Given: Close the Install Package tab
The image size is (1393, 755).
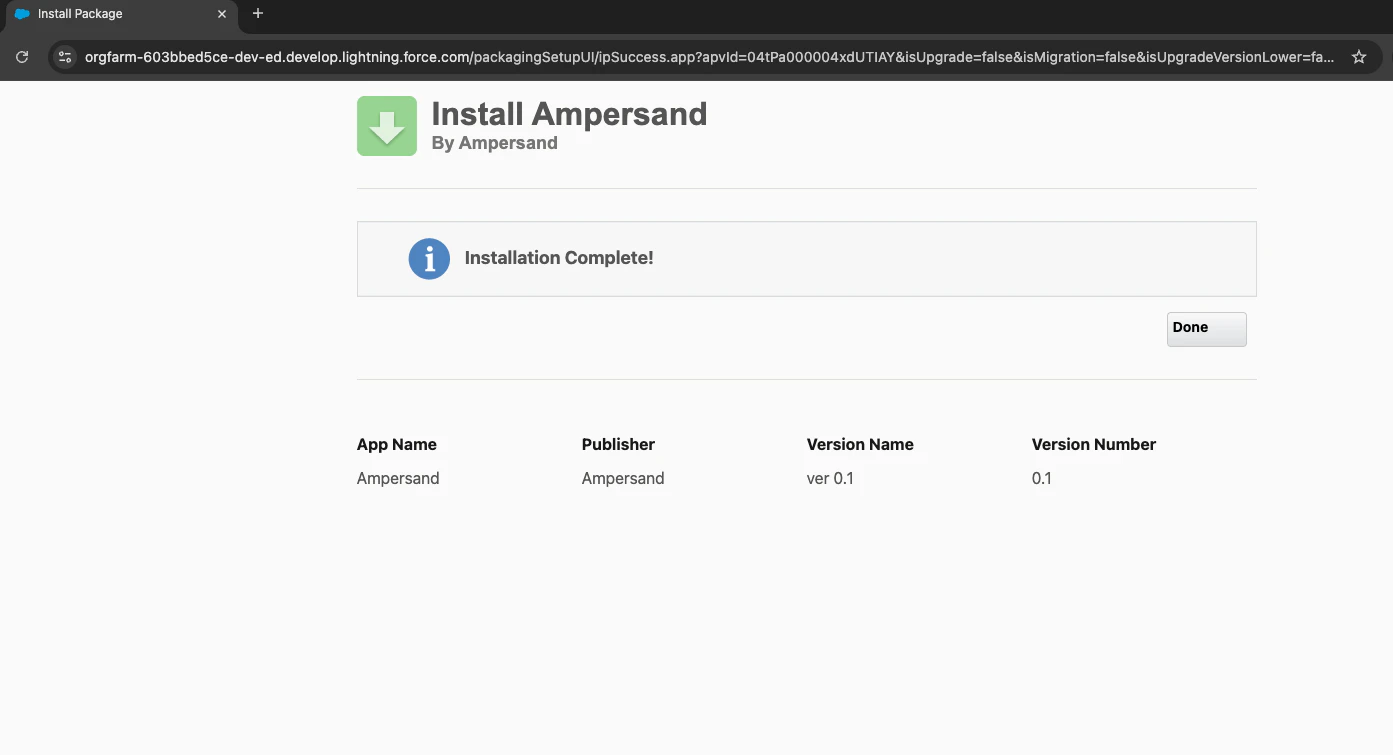Looking at the screenshot, I should click(x=222, y=14).
